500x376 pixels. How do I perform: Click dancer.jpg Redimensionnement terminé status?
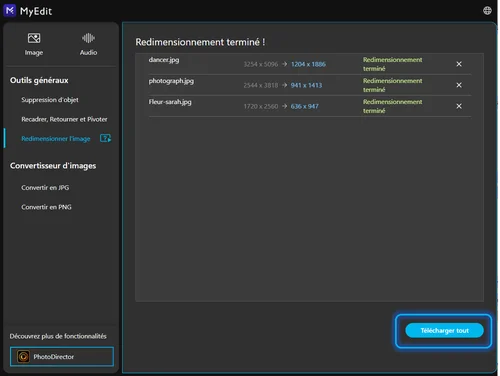(x=392, y=64)
